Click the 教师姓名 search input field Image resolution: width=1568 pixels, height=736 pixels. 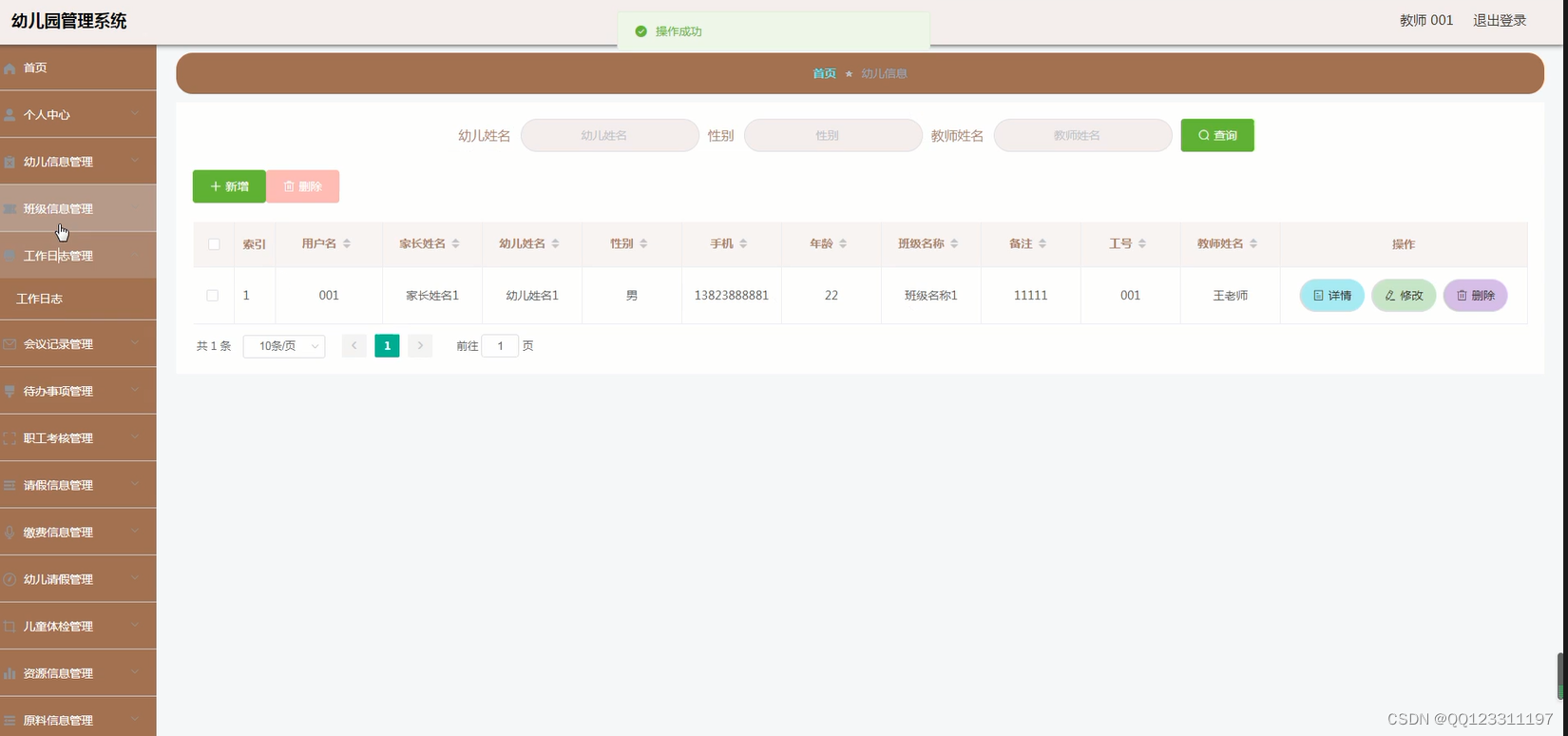coord(1083,135)
